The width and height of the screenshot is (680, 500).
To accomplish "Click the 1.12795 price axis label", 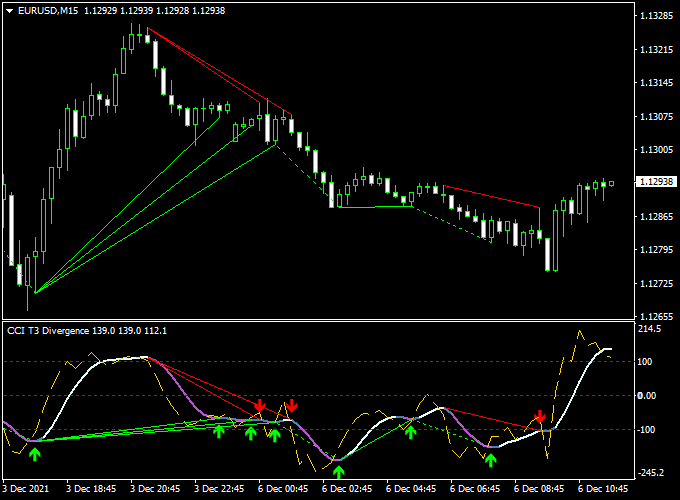I will pyautogui.click(x=656, y=250).
